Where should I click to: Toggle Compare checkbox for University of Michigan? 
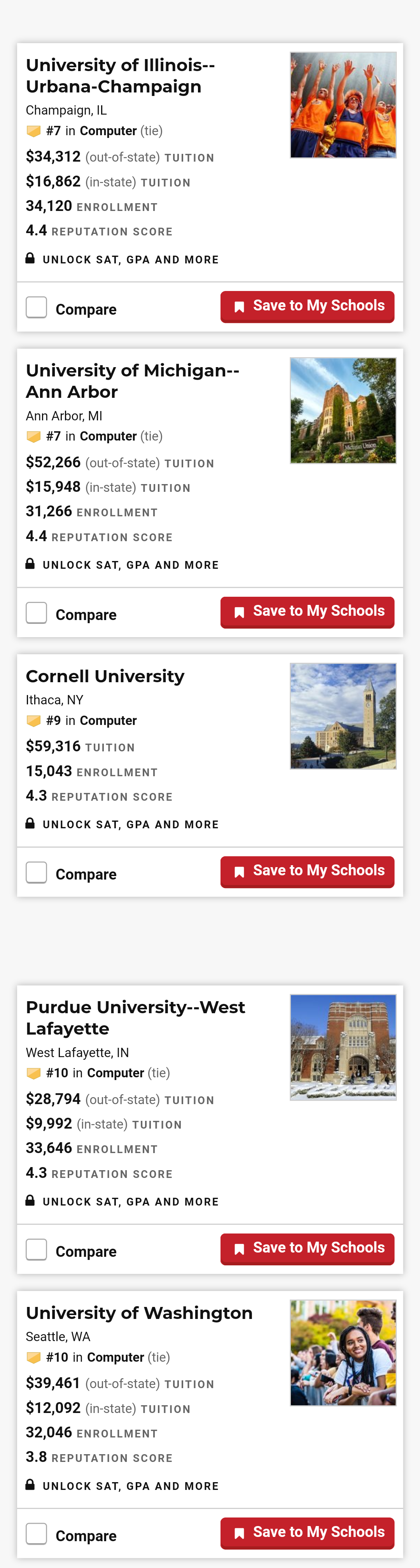click(x=37, y=613)
